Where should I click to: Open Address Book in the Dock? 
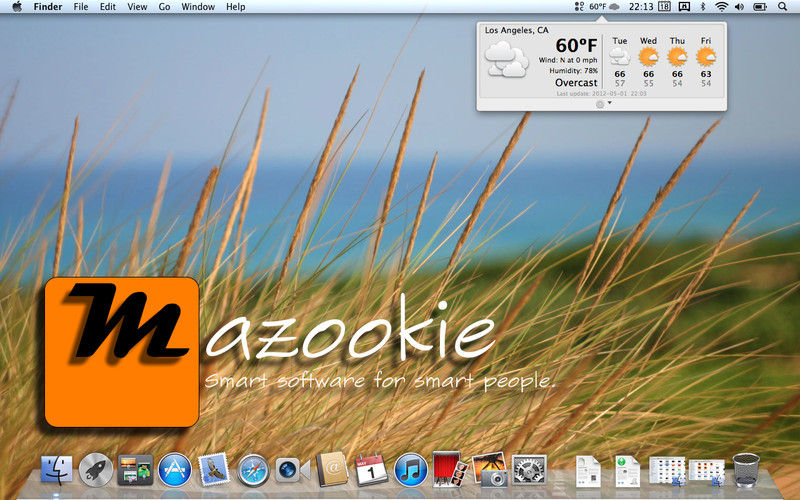pyautogui.click(x=332, y=469)
